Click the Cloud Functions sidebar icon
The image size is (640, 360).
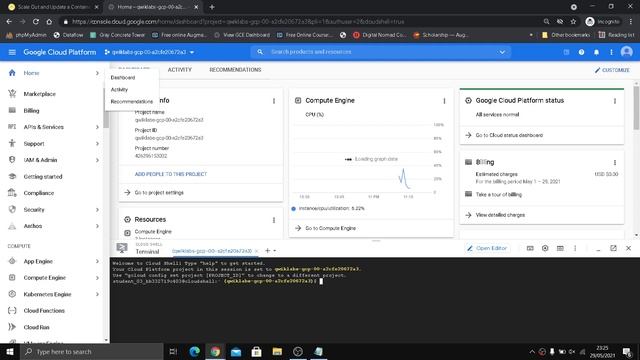pyautogui.click(x=12, y=311)
